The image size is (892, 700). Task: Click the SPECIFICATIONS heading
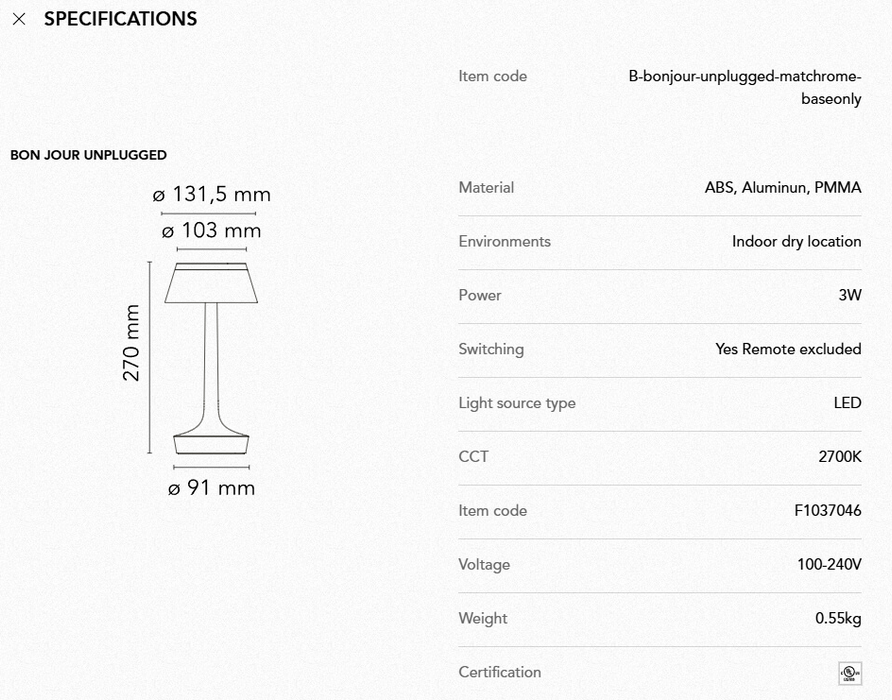point(120,19)
